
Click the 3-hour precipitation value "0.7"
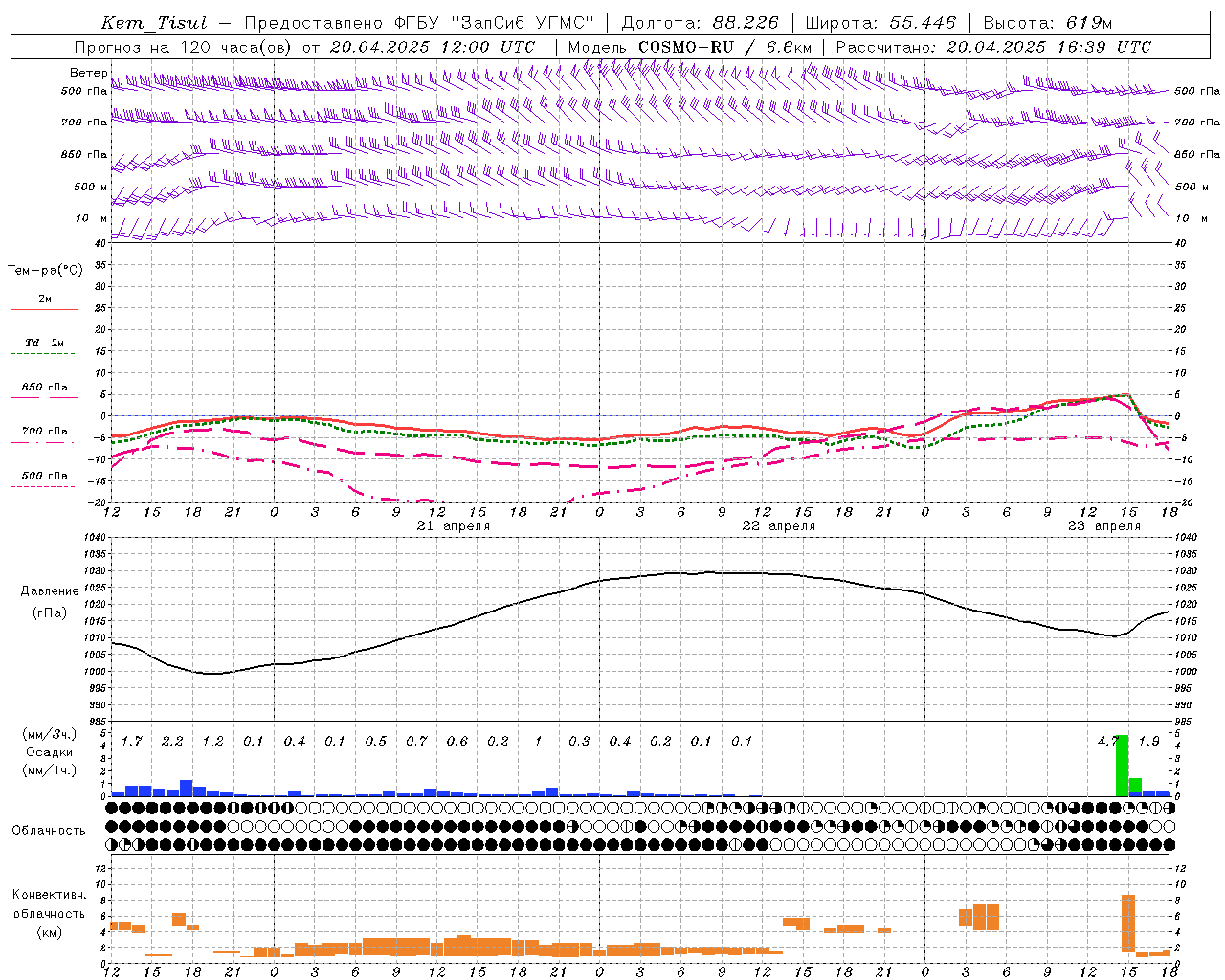[416, 741]
